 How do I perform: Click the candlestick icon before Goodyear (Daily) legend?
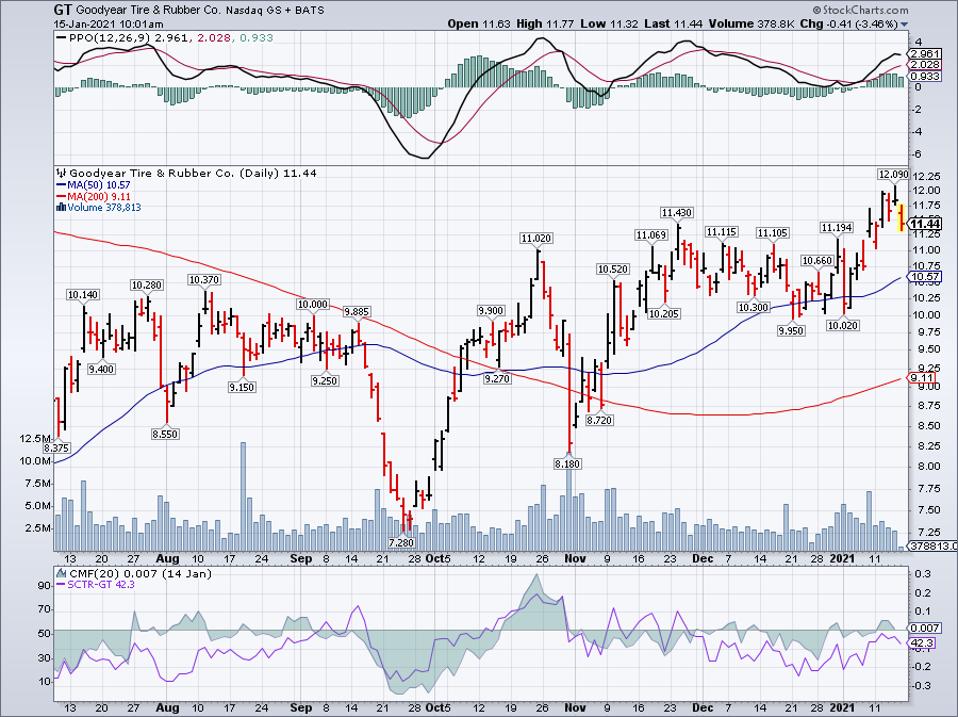pos(61,173)
